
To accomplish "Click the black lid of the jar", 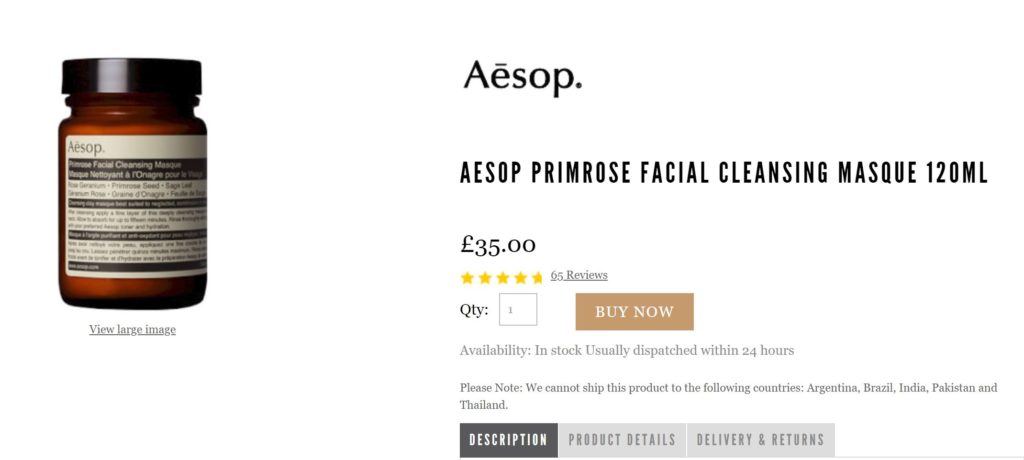I will [132, 77].
